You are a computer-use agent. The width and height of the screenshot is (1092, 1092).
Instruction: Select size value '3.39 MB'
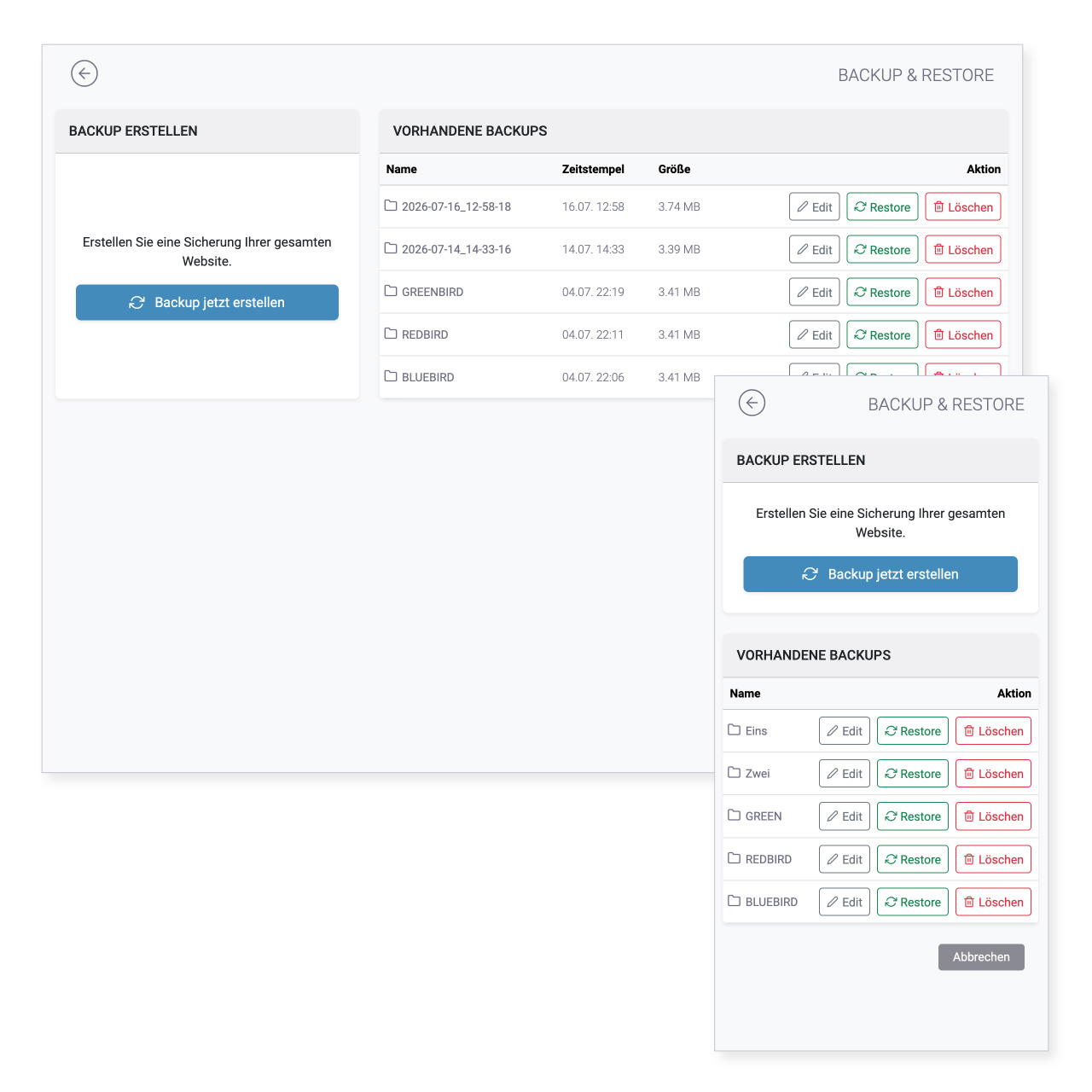click(679, 249)
